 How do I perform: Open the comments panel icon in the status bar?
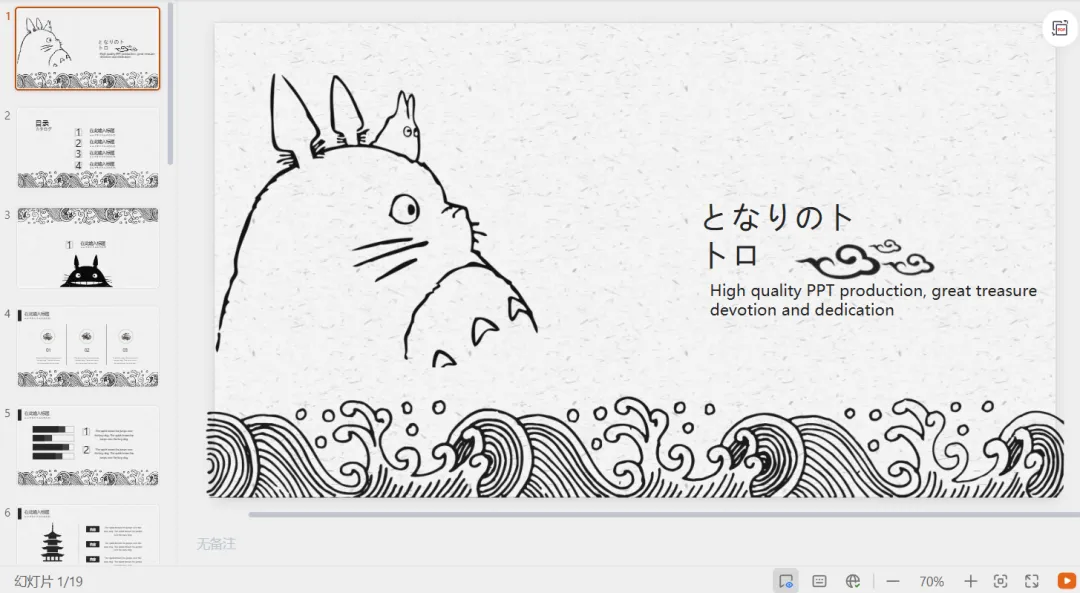(x=819, y=581)
